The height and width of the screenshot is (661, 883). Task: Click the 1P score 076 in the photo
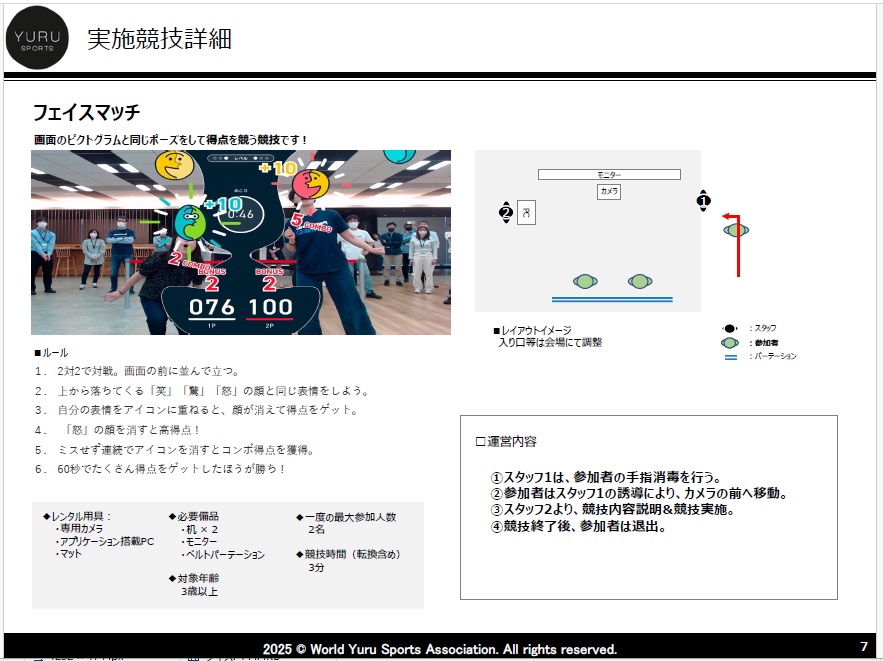coord(212,307)
